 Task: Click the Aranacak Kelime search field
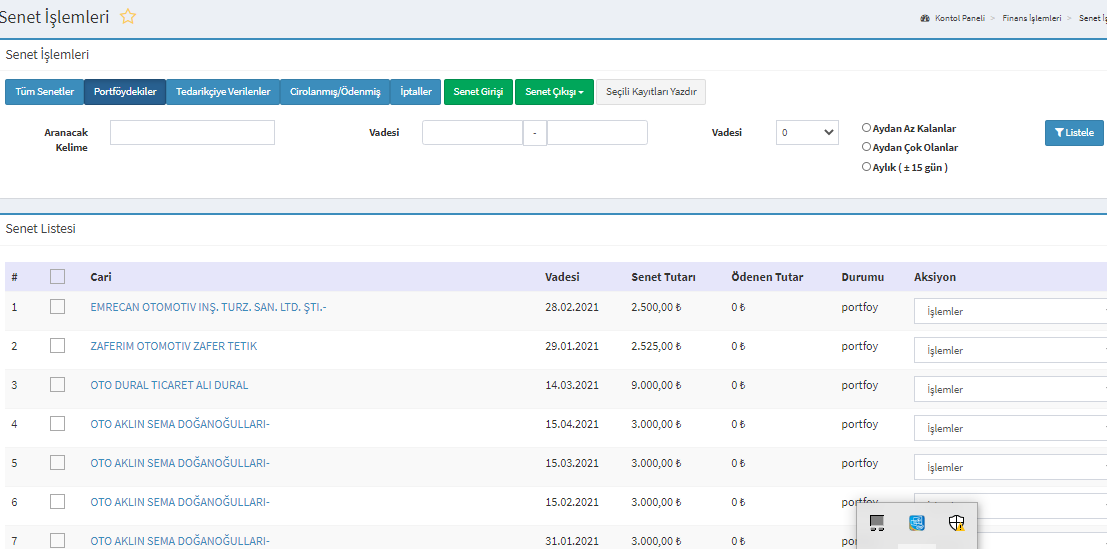pos(192,132)
